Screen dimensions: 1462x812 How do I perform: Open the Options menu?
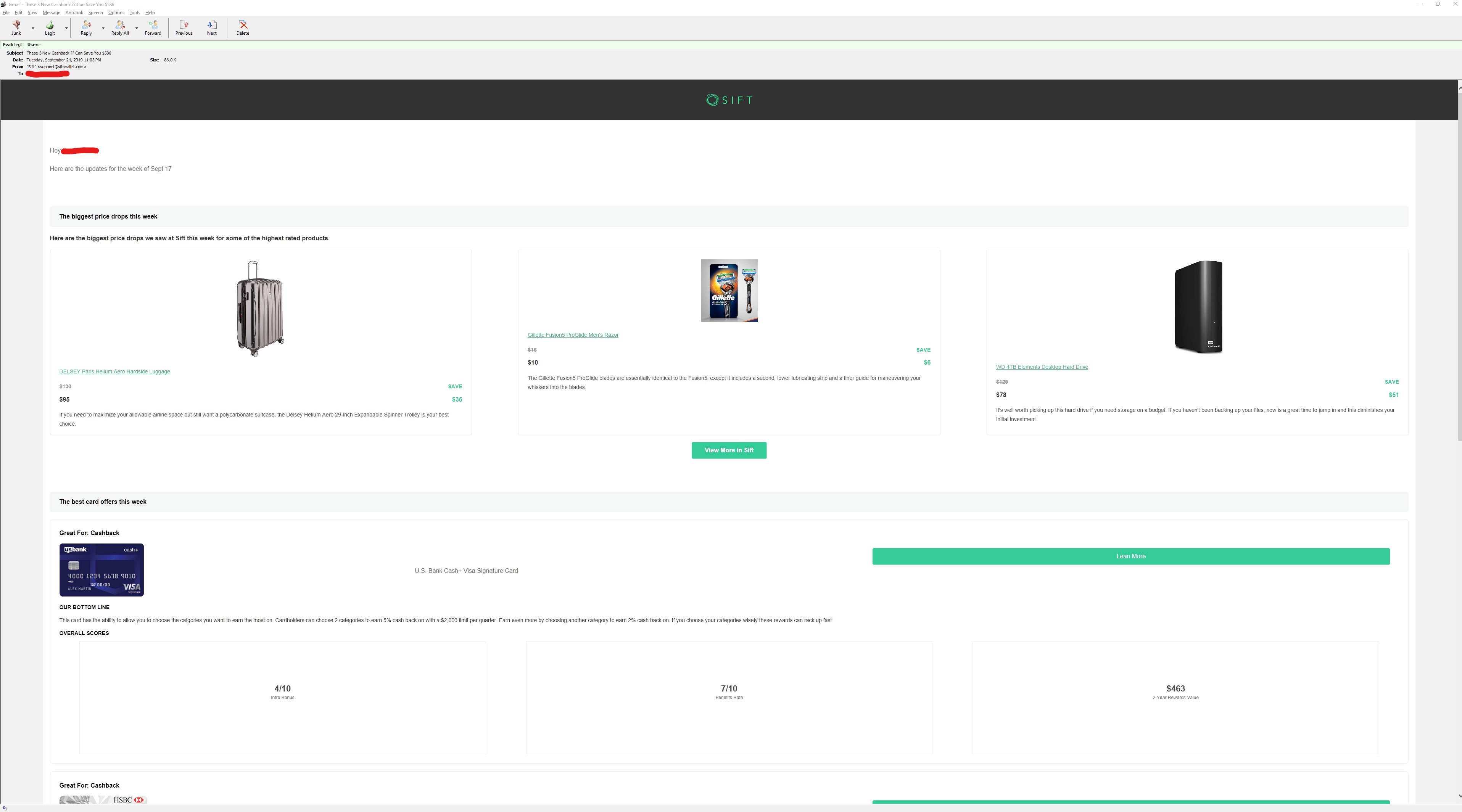(x=116, y=13)
